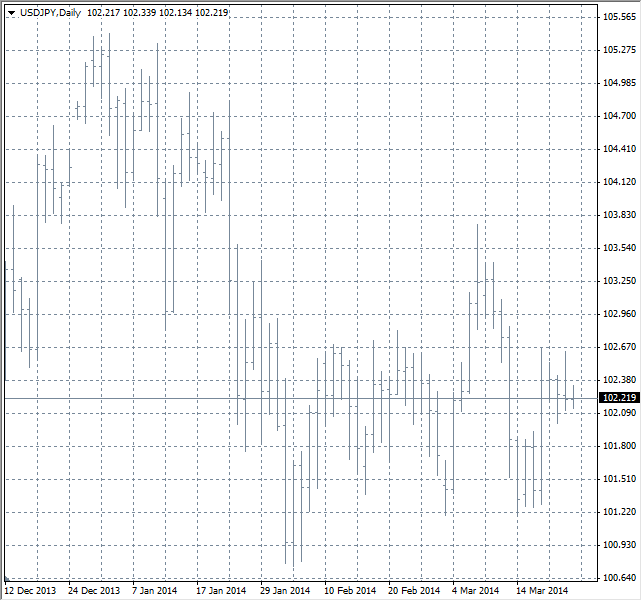Pick the 29 Jan 2014 date label
This screenshot has width=642, height=601.
pos(285,591)
